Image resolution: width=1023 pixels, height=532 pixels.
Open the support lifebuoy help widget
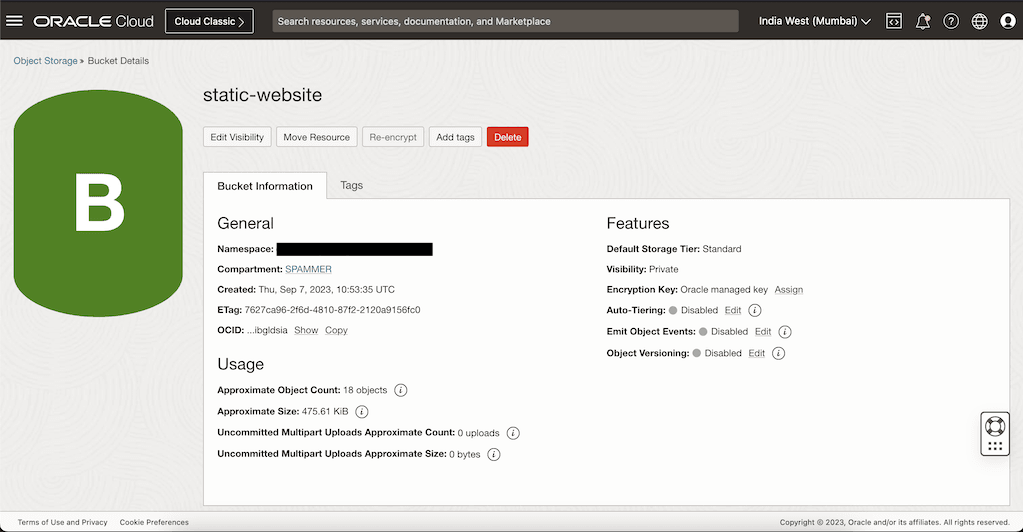[995, 433]
